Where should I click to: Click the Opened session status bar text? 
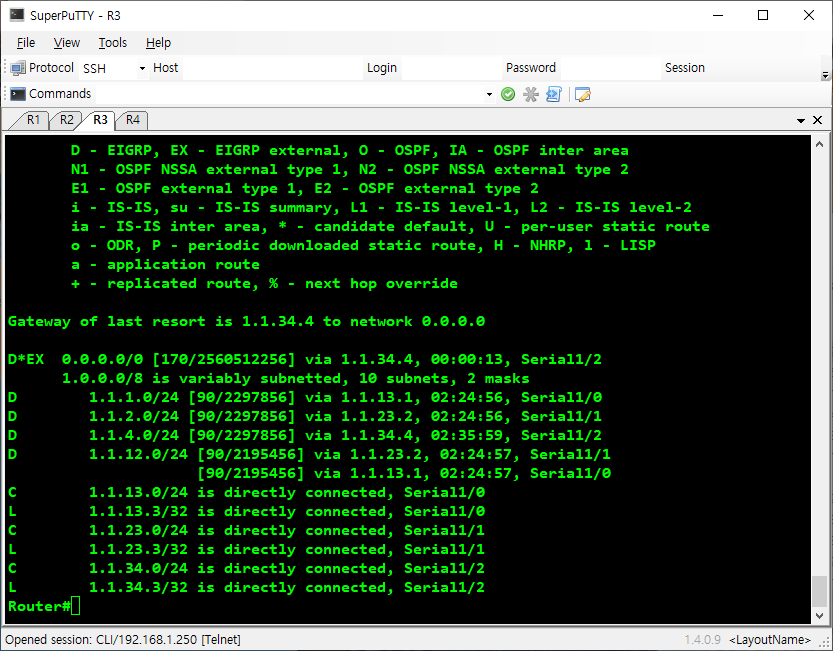coord(123,639)
